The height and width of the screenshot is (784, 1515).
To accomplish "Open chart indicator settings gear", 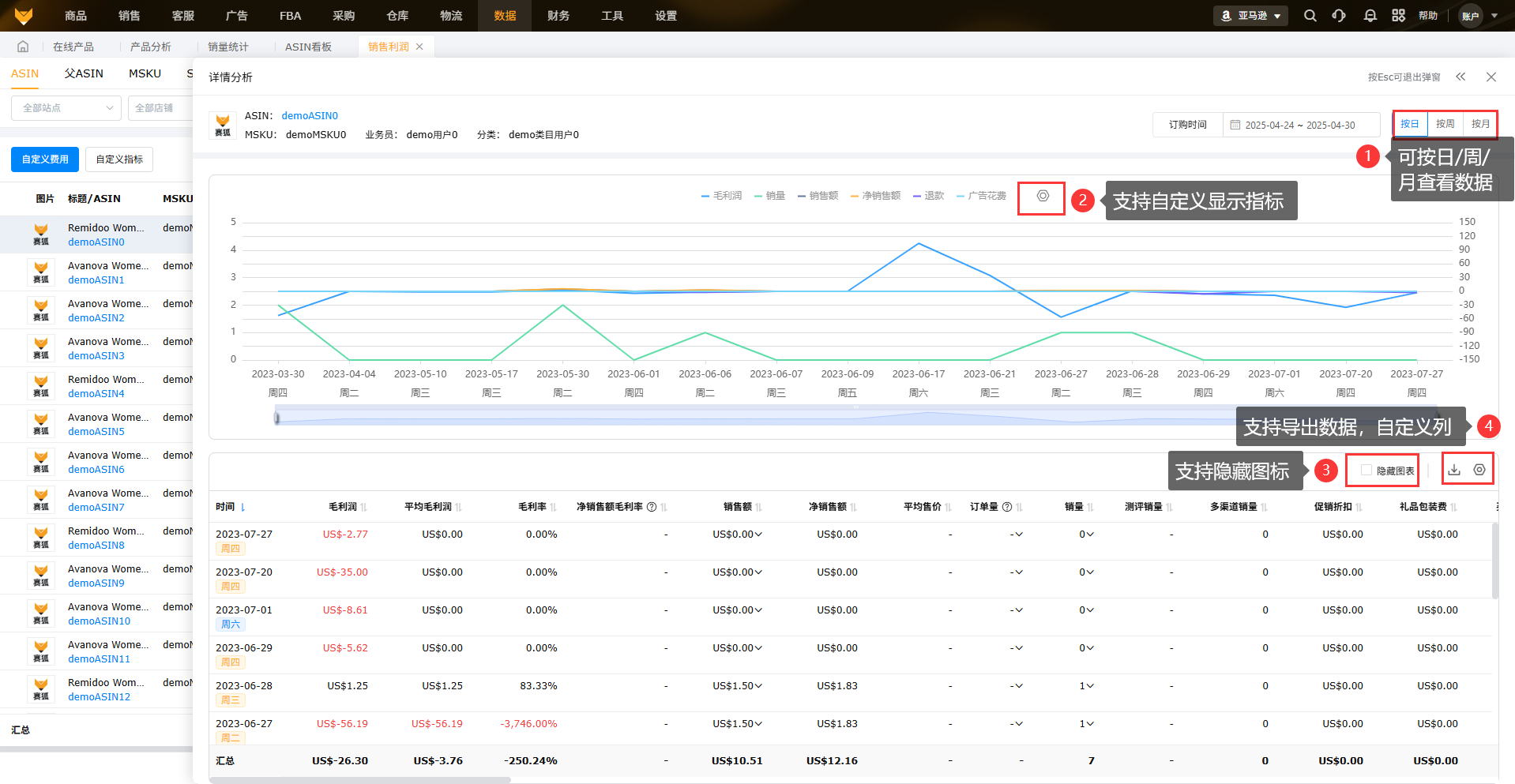I will tap(1043, 197).
